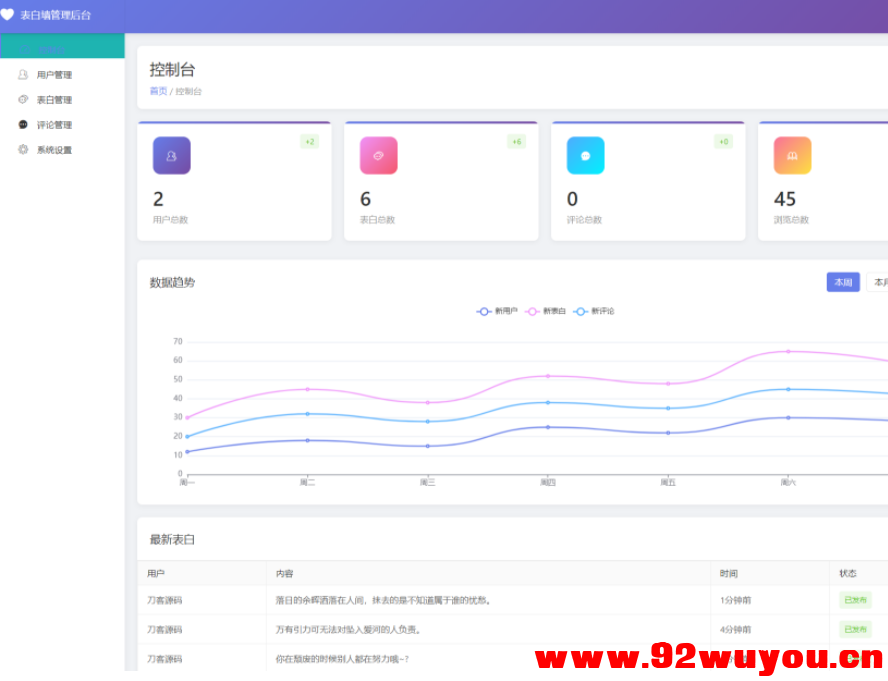The image size is (888, 681).
Task: Switch to the 本月 view of 数据趋势
Action: pyautogui.click(x=880, y=282)
